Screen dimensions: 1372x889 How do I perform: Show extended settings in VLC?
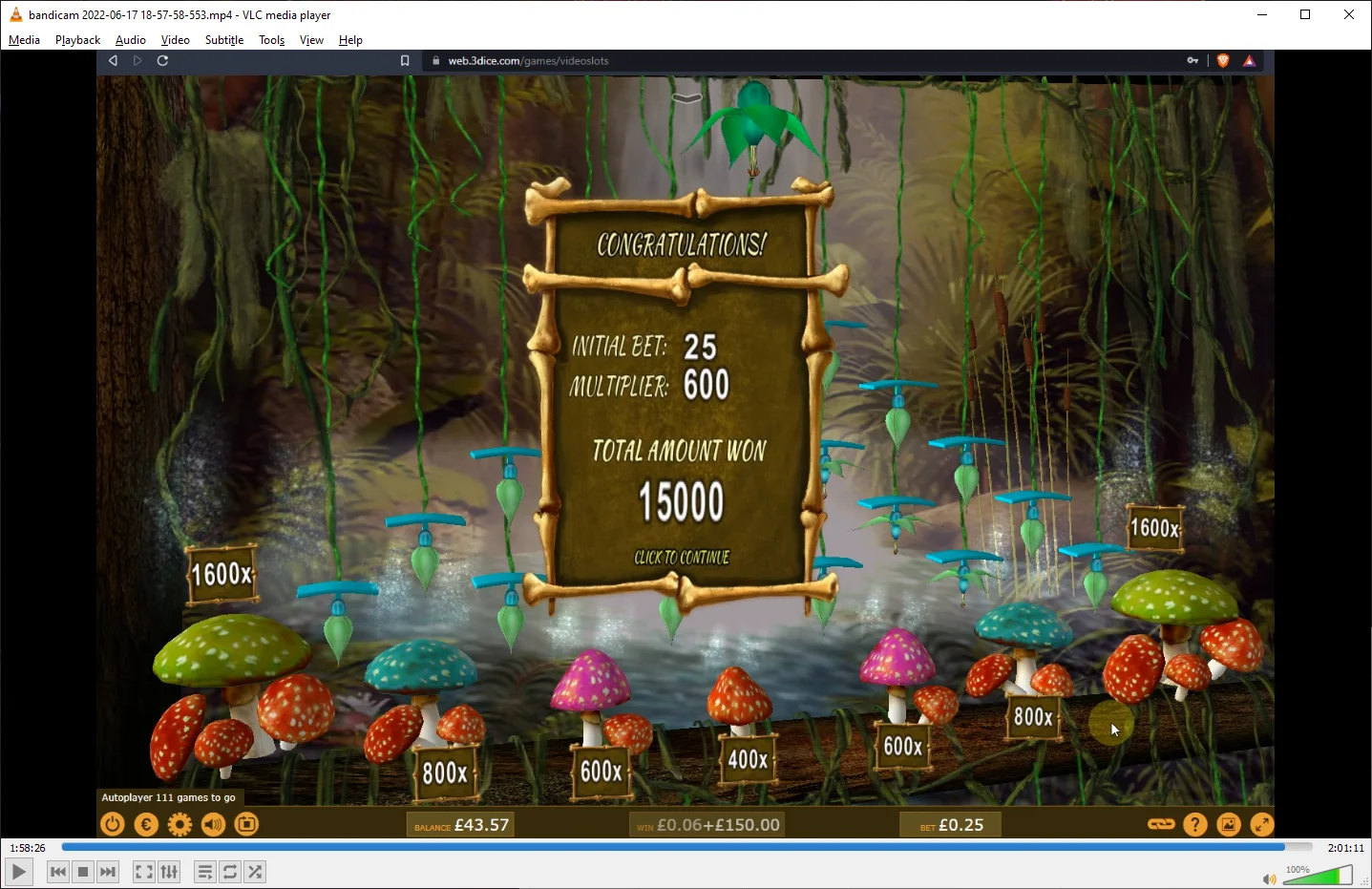169,872
